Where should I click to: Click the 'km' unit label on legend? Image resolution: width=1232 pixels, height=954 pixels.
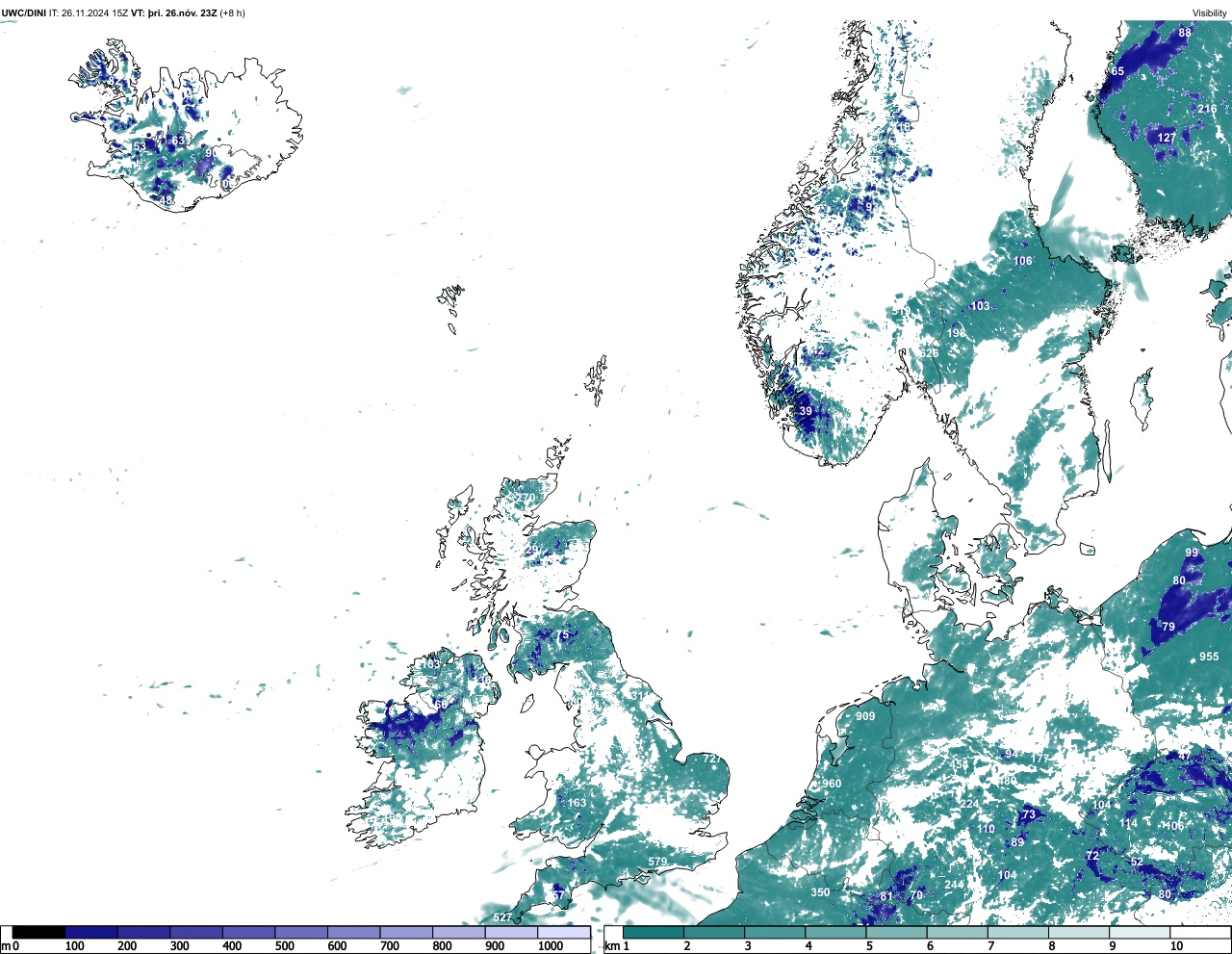(x=611, y=946)
